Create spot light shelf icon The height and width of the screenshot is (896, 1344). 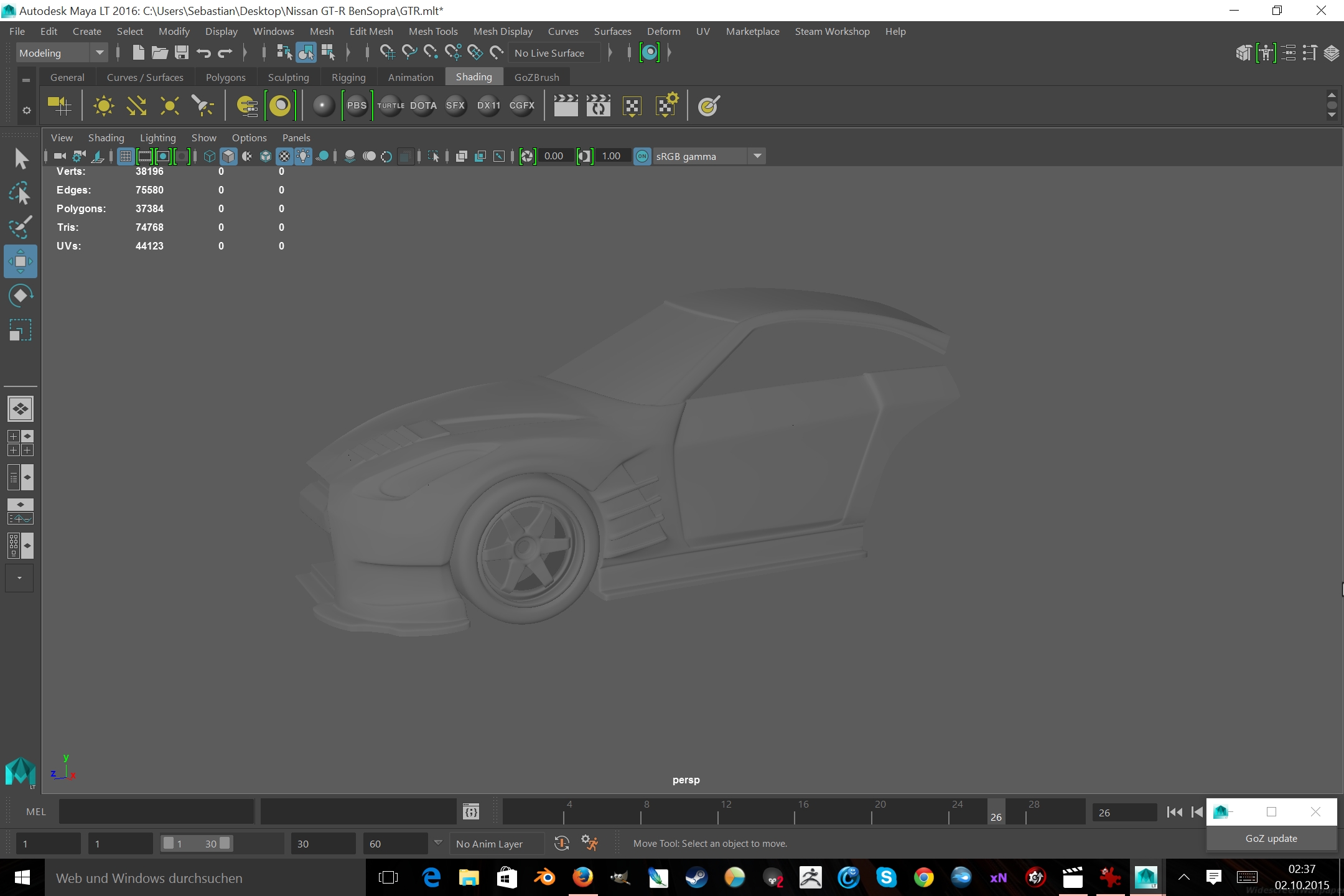[202, 106]
